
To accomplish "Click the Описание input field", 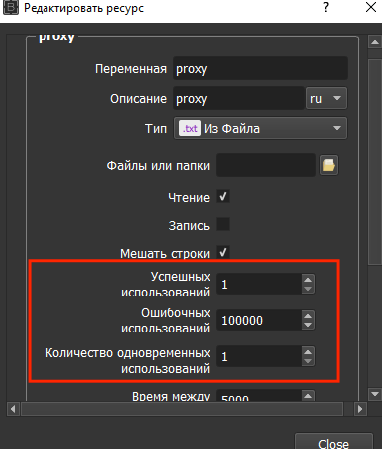I will click(x=239, y=98).
